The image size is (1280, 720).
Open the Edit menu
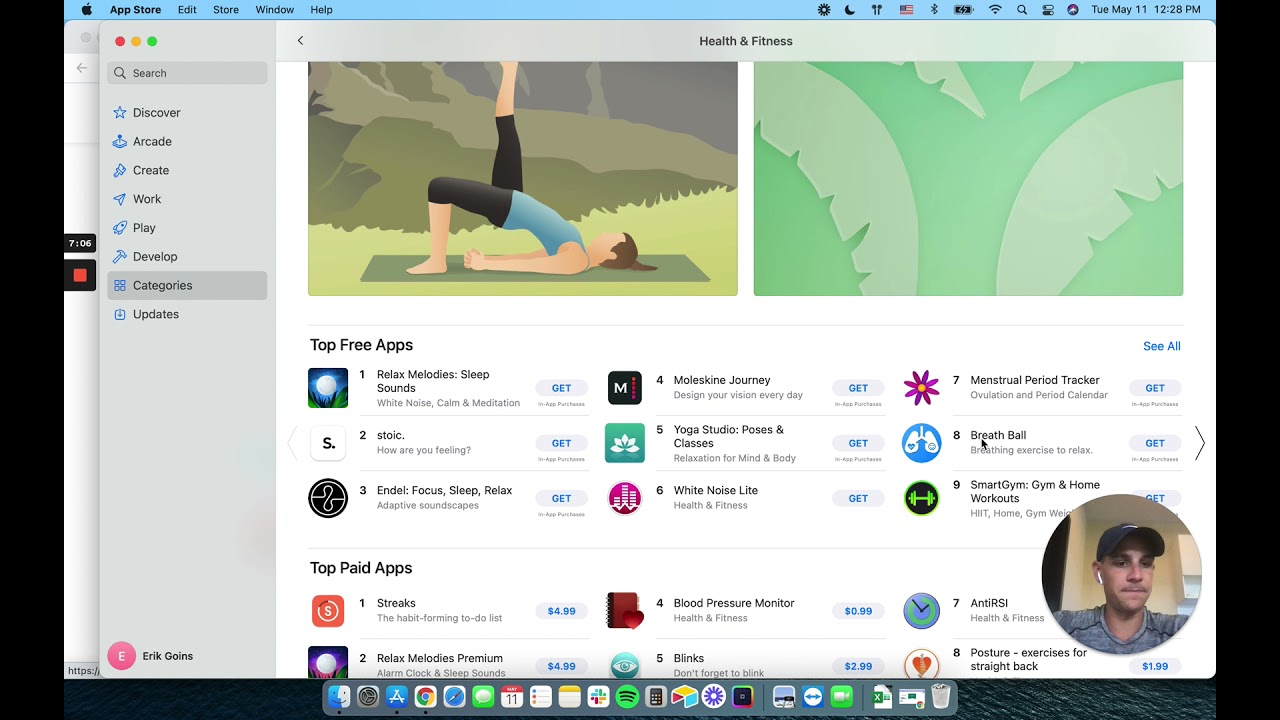pyautogui.click(x=187, y=10)
